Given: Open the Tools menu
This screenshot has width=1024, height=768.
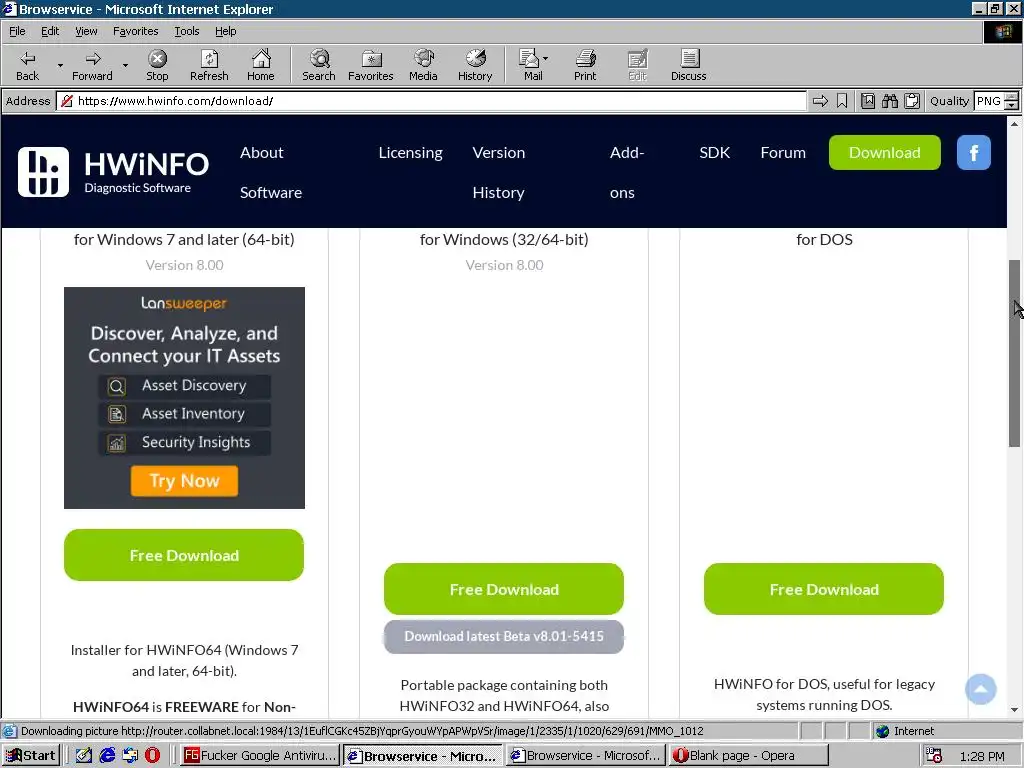Looking at the screenshot, I should point(186,31).
